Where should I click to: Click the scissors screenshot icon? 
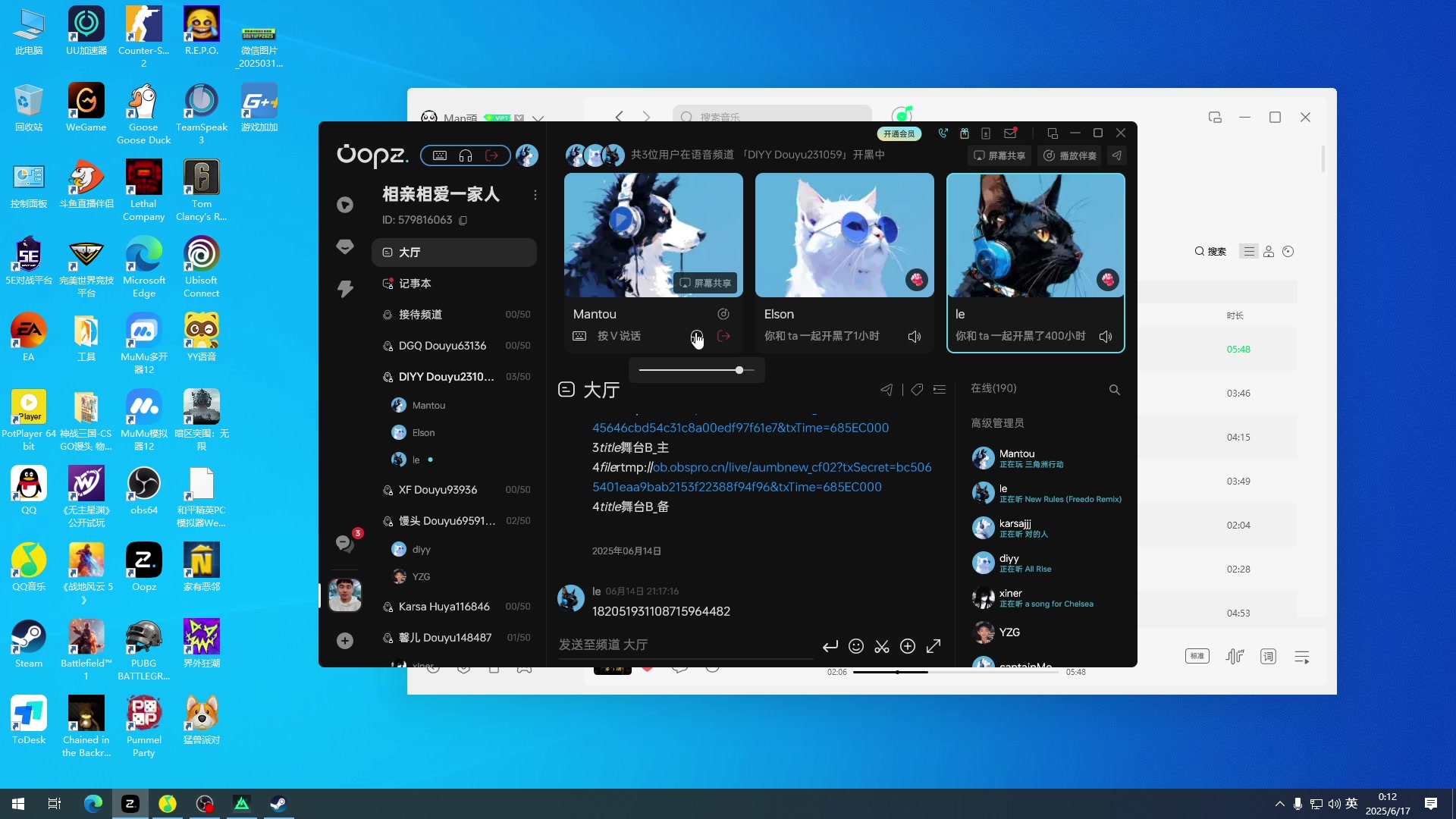click(882, 646)
